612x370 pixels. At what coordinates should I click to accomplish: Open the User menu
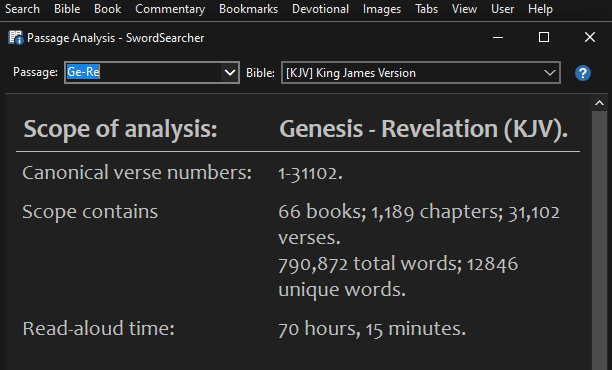coord(503,9)
